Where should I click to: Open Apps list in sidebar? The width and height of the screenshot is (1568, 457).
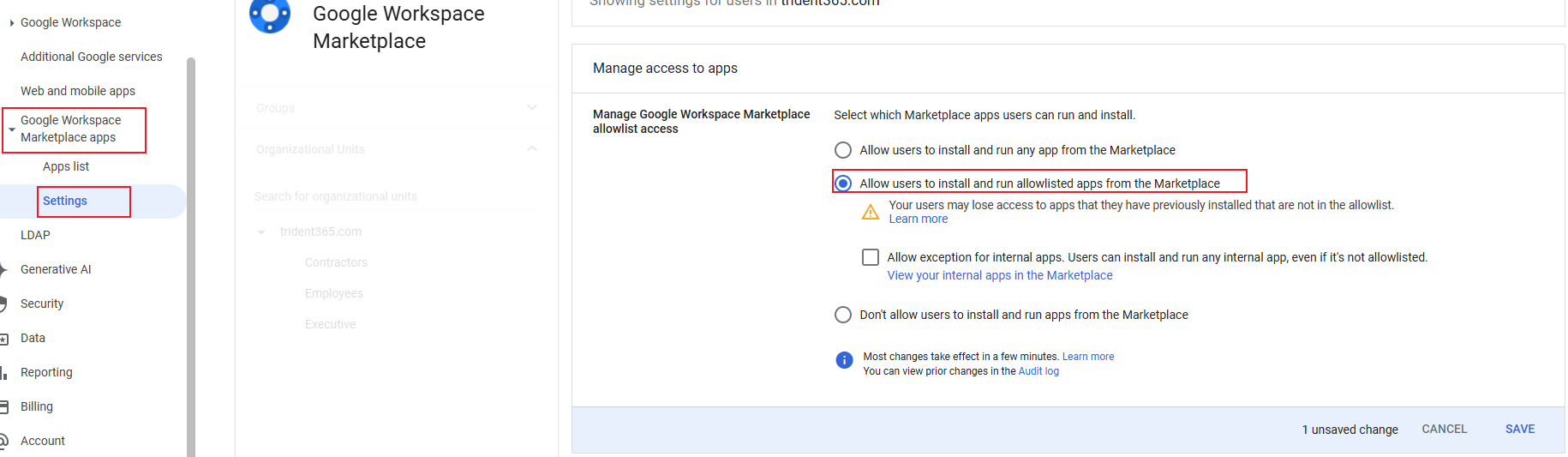coord(66,166)
